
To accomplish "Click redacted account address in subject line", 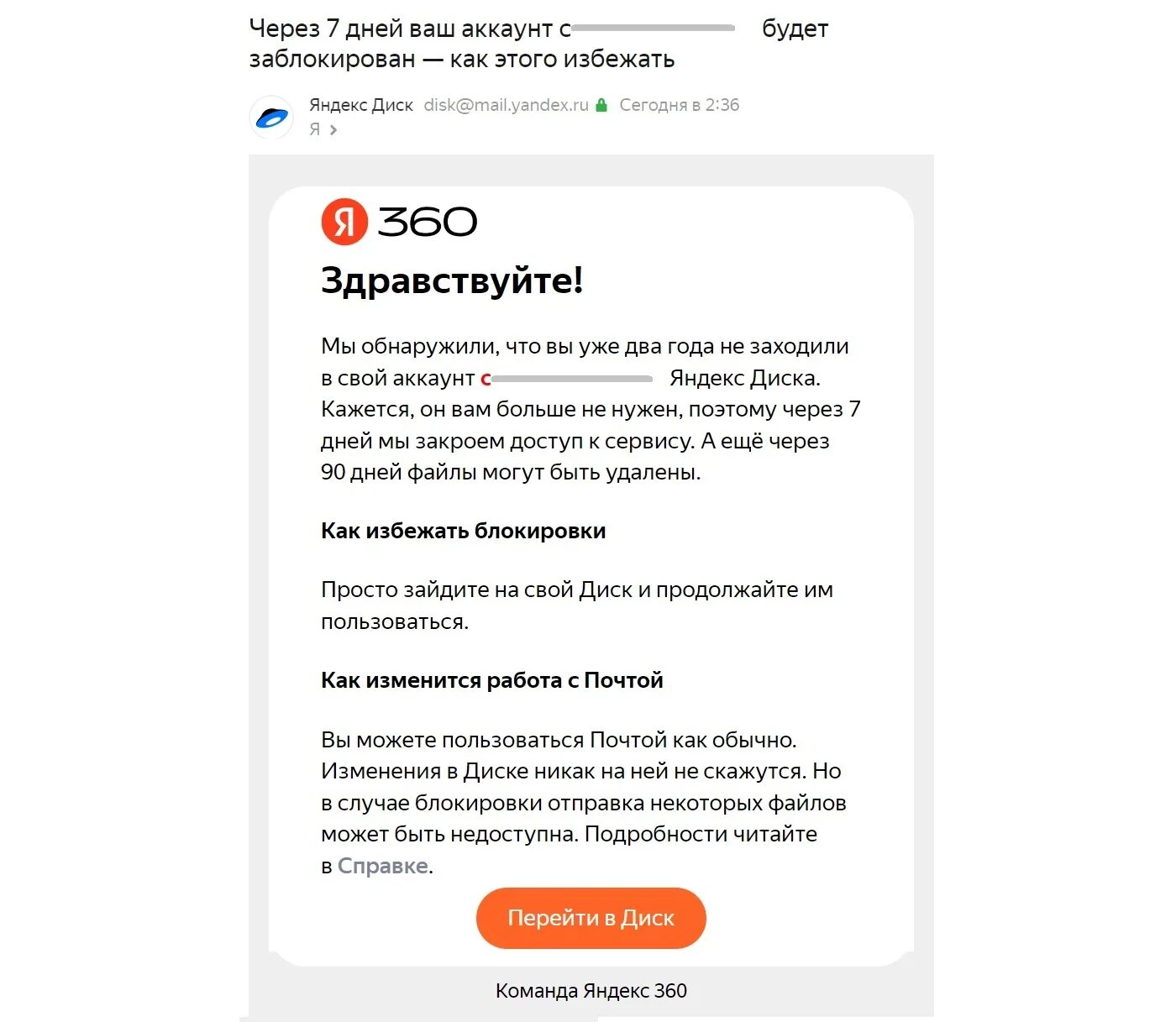I will (653, 29).
